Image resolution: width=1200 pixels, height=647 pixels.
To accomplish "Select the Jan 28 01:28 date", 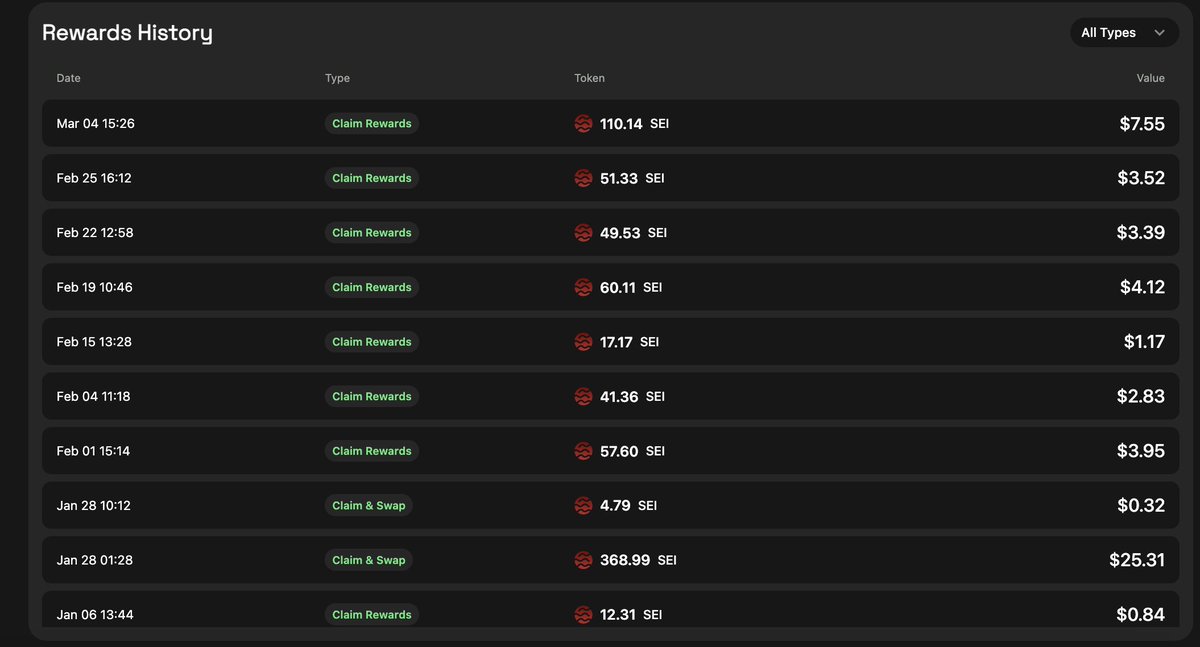I will tap(94, 560).
